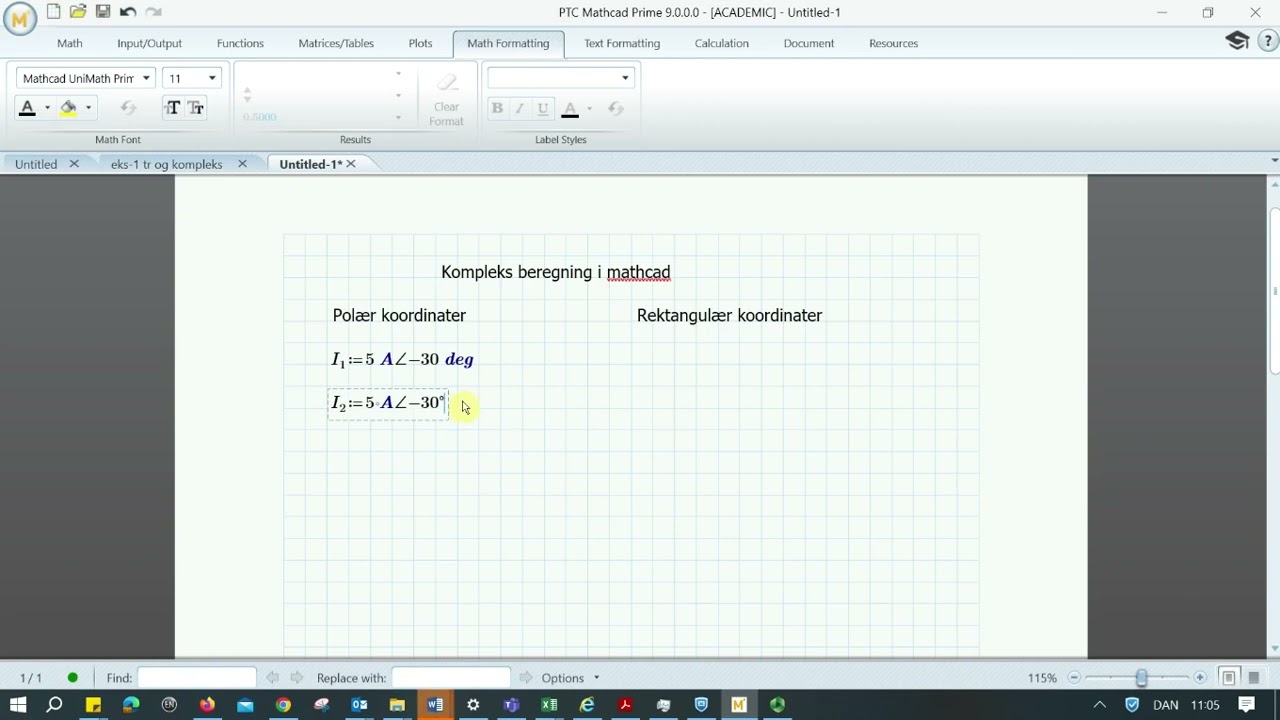Open the Windows Start menu
The width and height of the screenshot is (1280, 720).
18,705
